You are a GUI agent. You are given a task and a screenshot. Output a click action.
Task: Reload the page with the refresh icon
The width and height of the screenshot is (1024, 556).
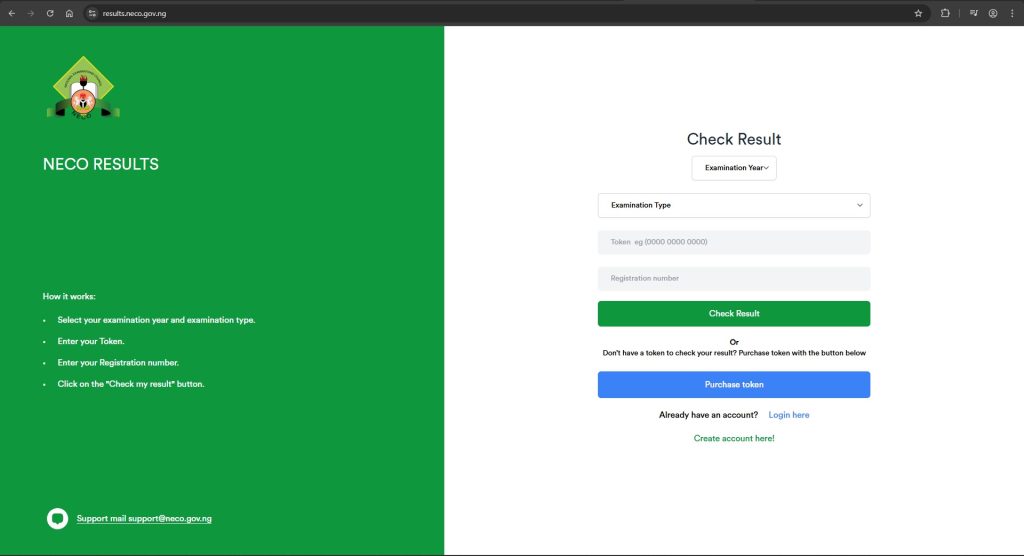click(50, 13)
